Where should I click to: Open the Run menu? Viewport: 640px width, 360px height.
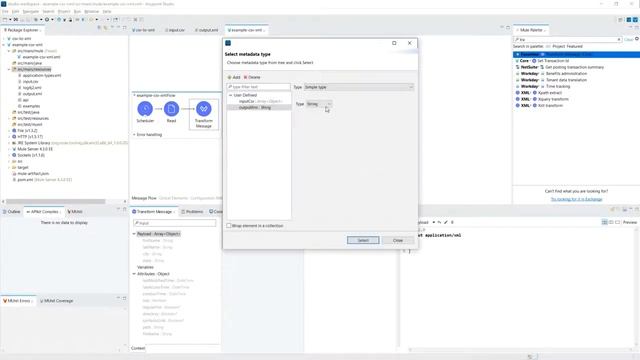click(x=77, y=11)
